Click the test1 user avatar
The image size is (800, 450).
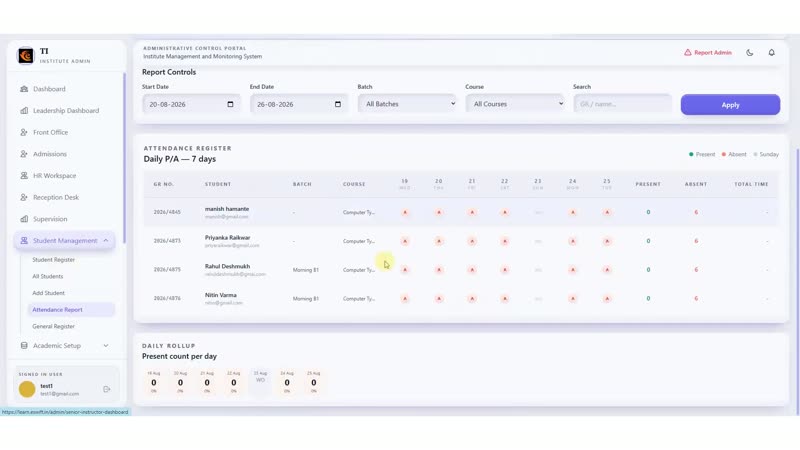pos(27,389)
